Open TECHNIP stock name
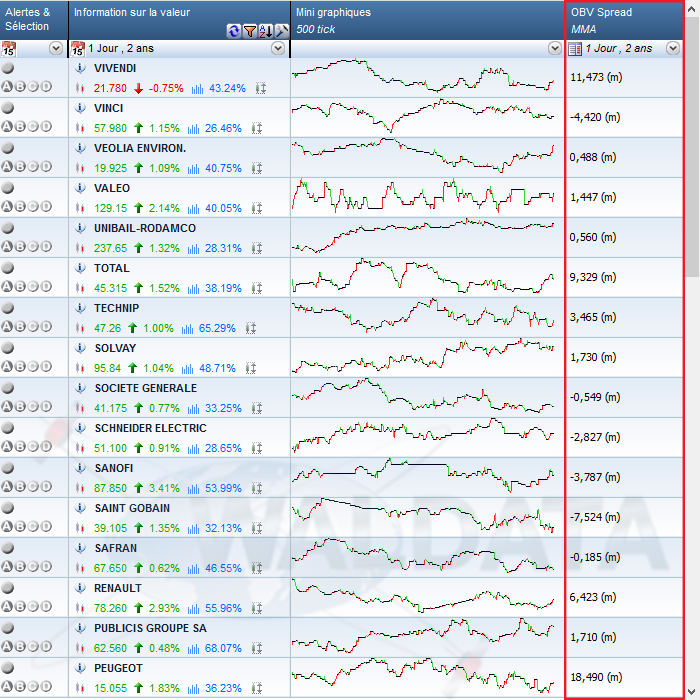Viewport: 700px width, 700px height. point(117,308)
